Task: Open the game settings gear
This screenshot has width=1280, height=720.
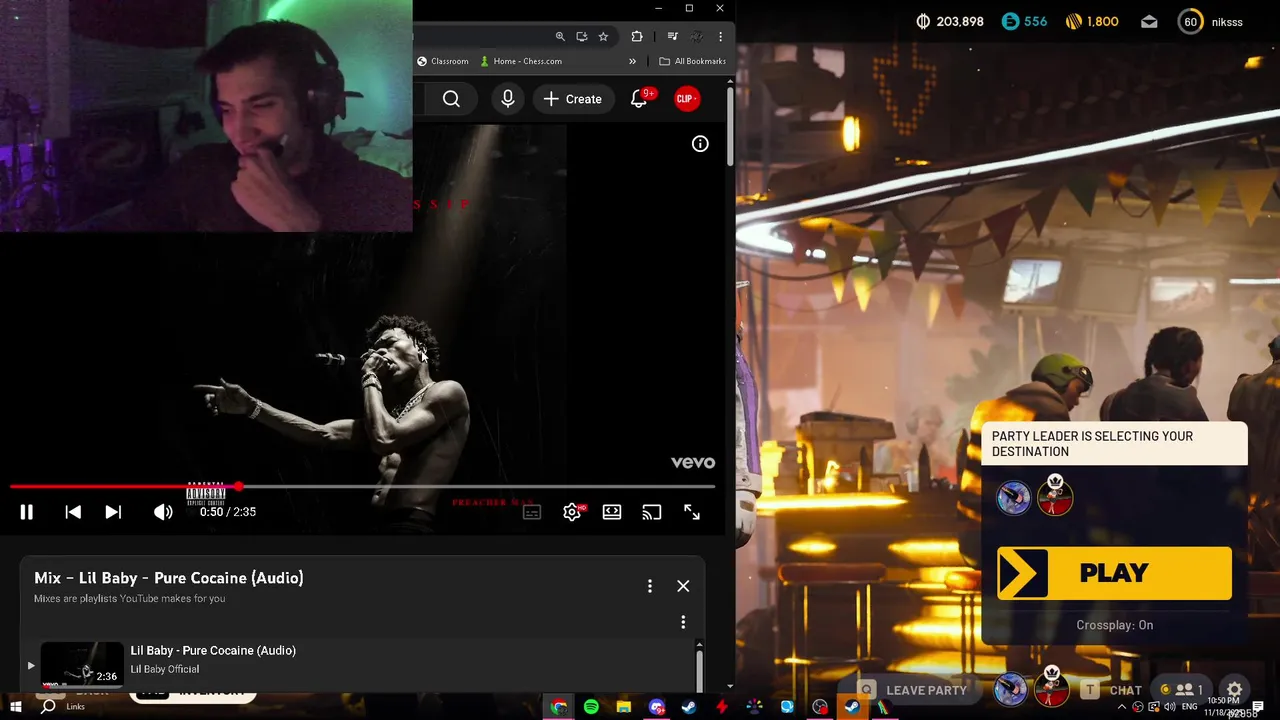Action: coord(1235,690)
